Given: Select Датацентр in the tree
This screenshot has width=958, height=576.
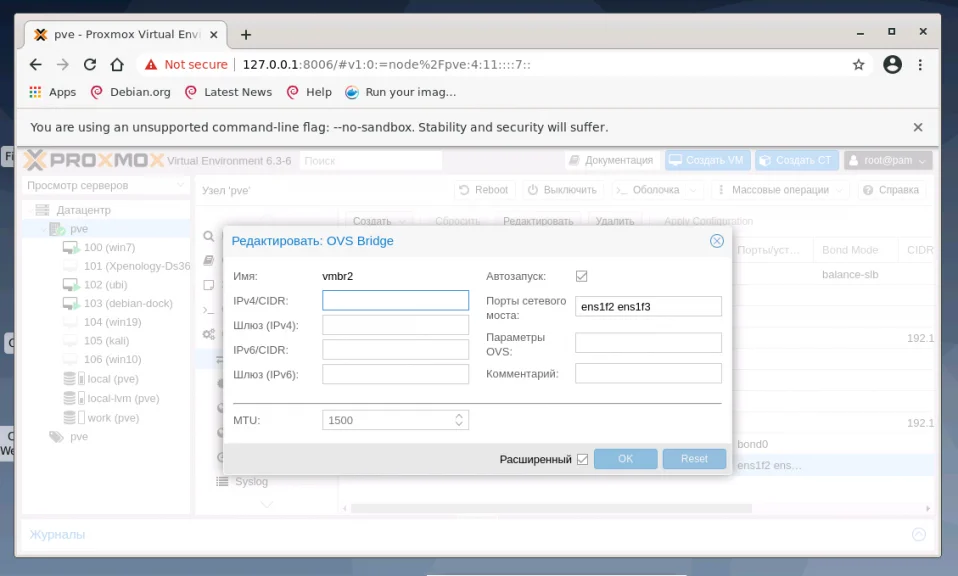Looking at the screenshot, I should click(x=84, y=210).
